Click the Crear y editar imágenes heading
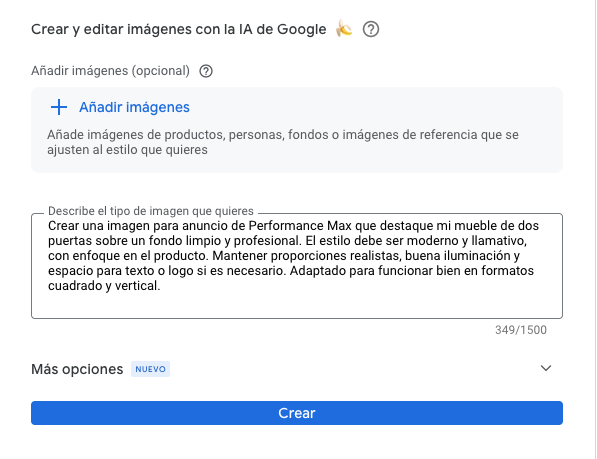 coord(179,29)
